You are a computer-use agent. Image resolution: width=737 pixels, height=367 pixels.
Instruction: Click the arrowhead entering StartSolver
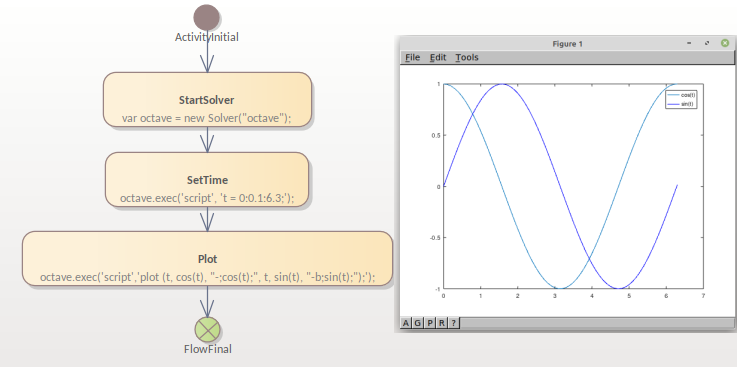click(207, 63)
